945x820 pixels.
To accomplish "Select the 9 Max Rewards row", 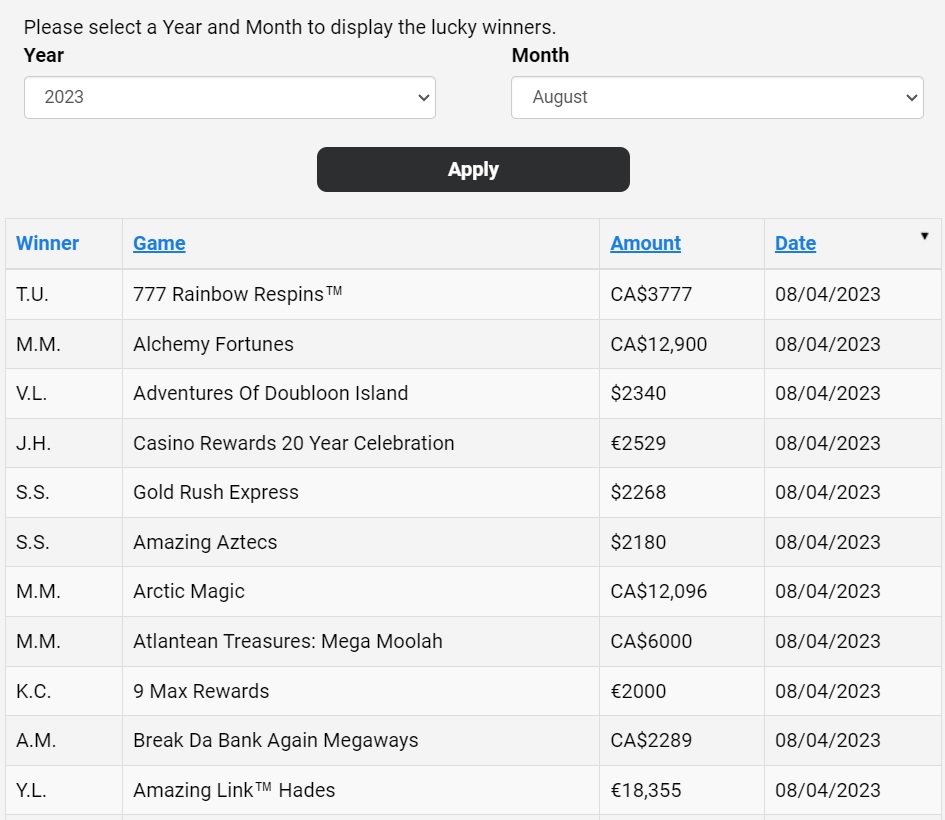I will [x=201, y=691].
